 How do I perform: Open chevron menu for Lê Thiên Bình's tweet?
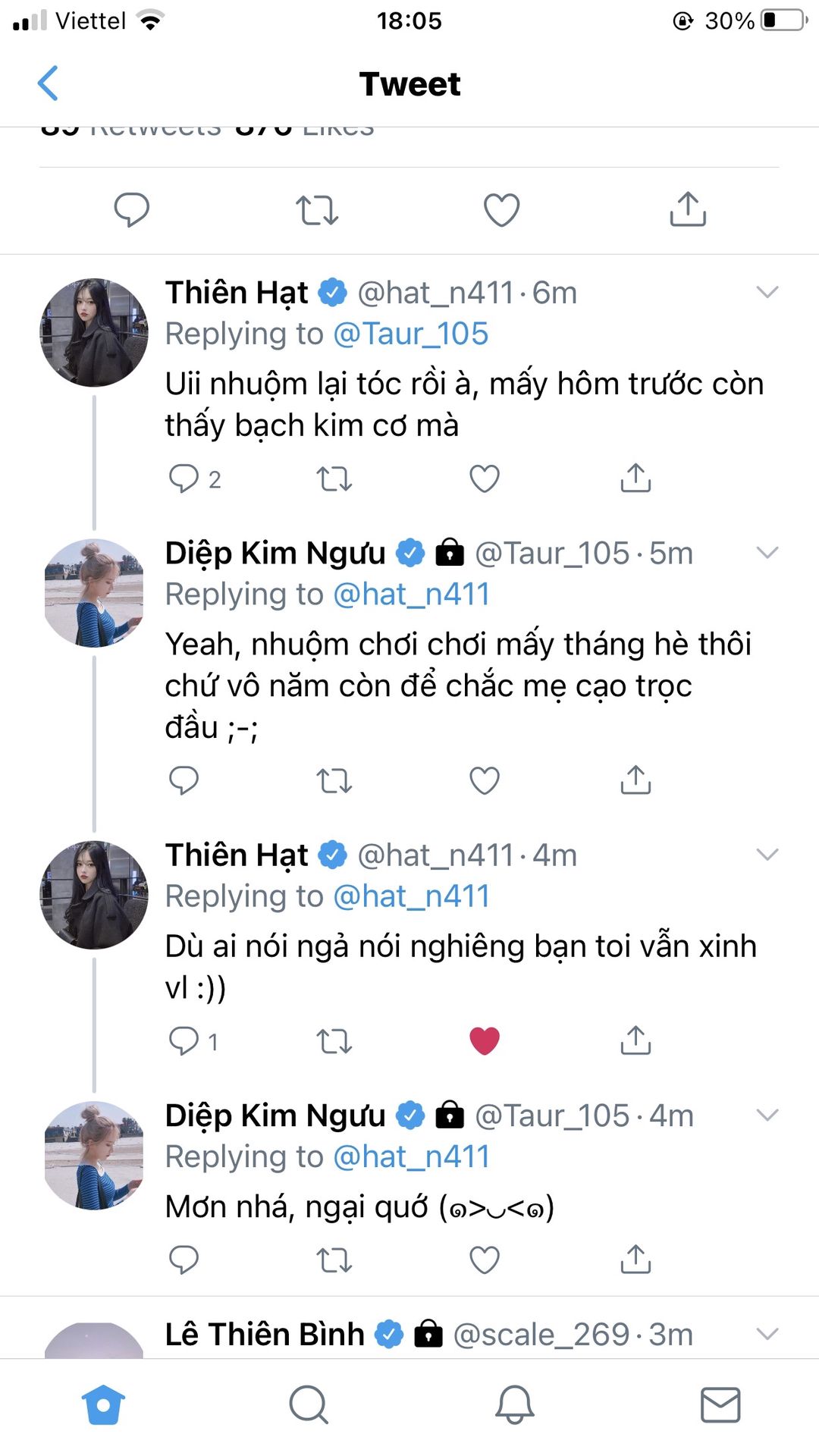pyautogui.click(x=767, y=1334)
